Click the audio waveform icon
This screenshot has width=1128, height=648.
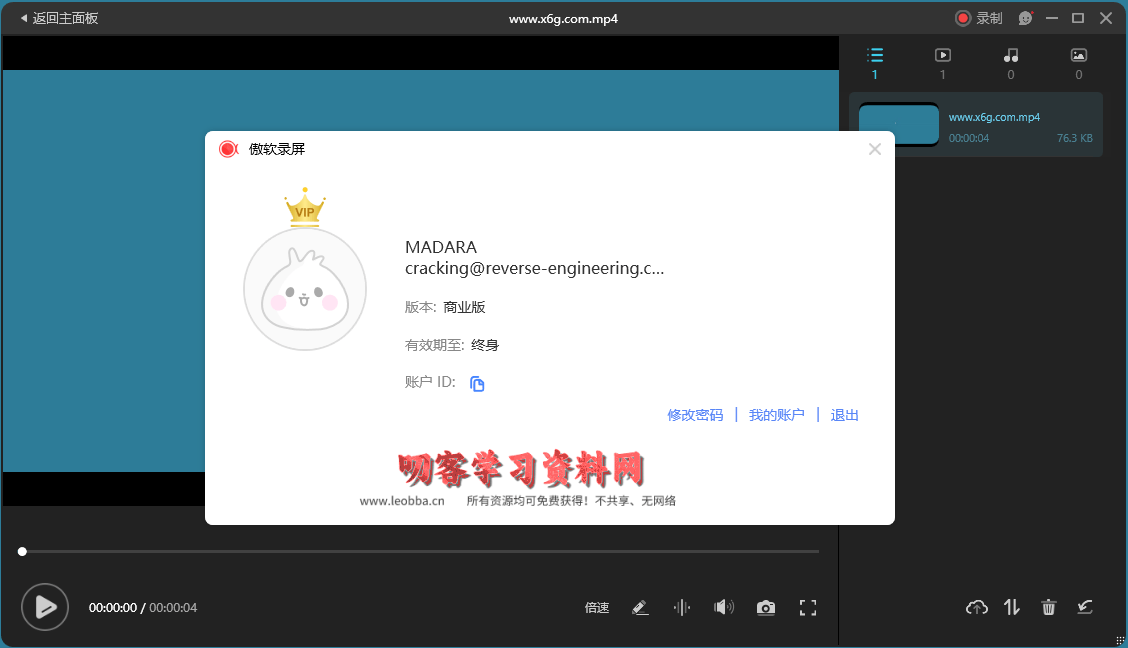coord(682,608)
